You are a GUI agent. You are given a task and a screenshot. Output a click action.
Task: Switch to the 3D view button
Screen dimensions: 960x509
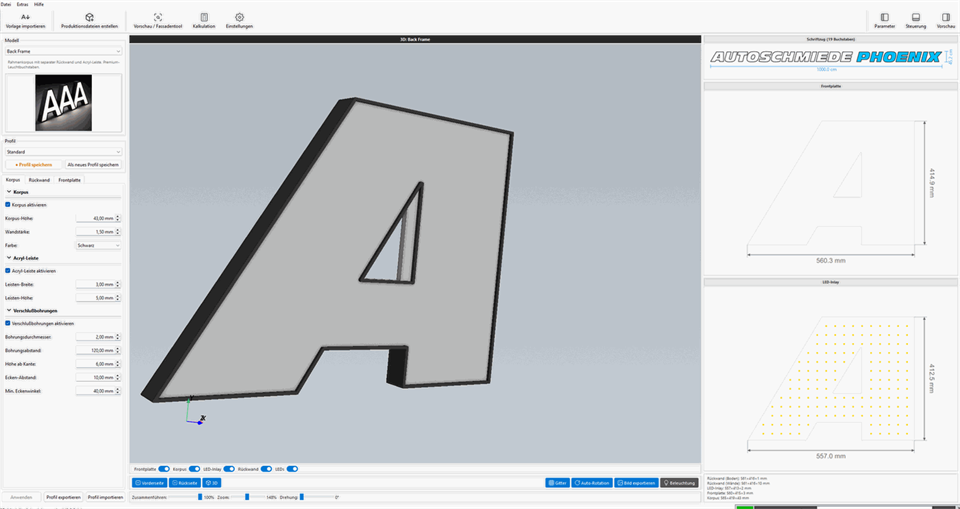pos(211,483)
